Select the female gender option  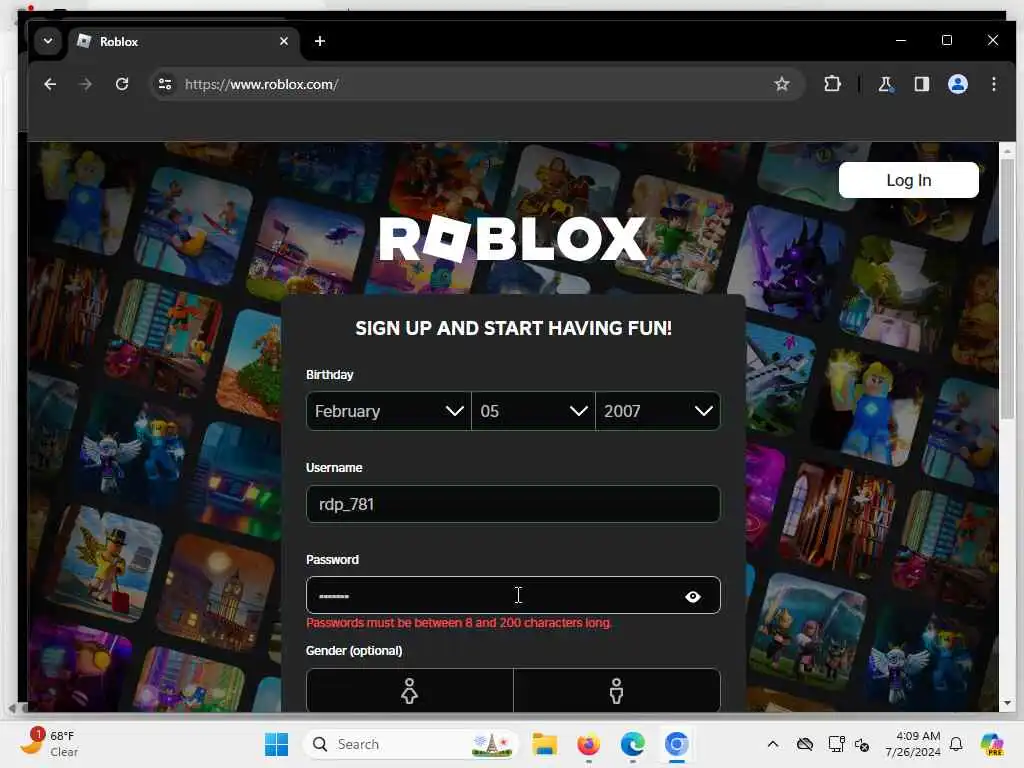(x=409, y=690)
